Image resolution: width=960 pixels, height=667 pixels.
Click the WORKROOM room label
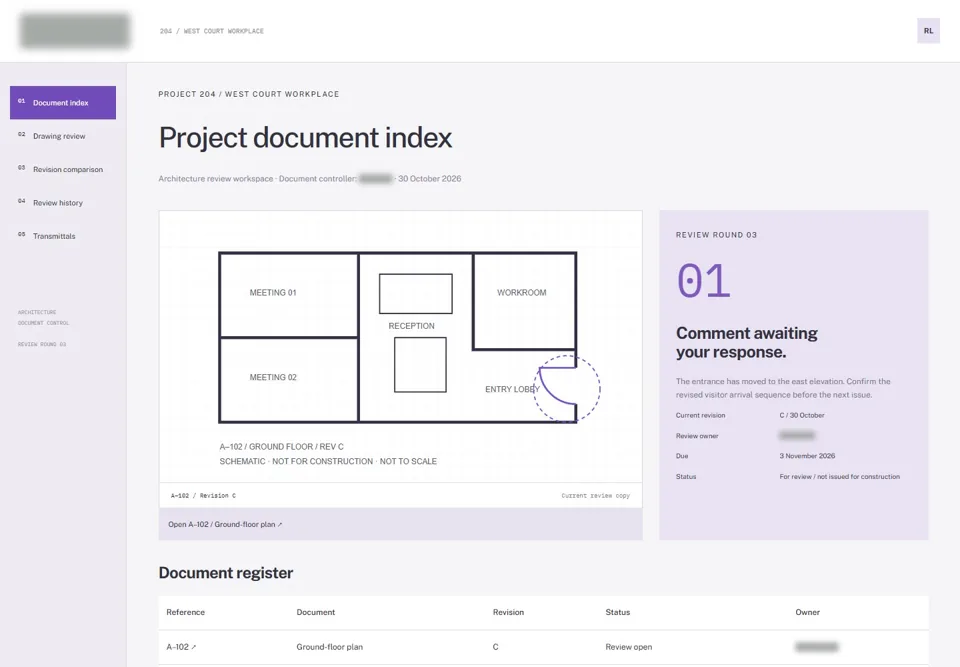522,293
